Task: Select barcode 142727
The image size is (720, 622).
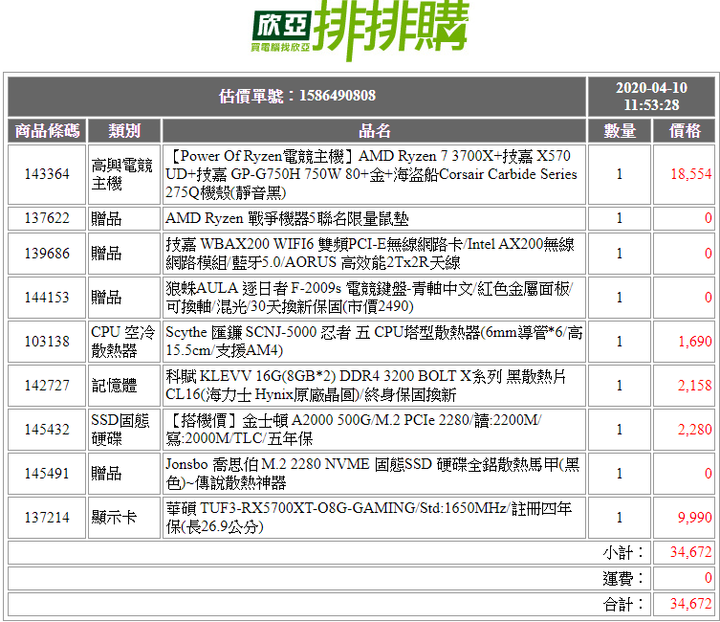Action: tap(47, 386)
